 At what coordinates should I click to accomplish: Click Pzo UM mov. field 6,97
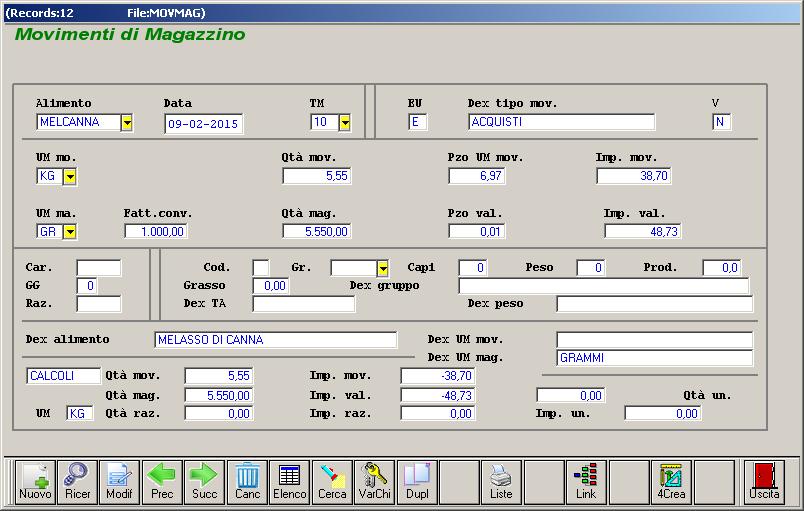point(477,176)
